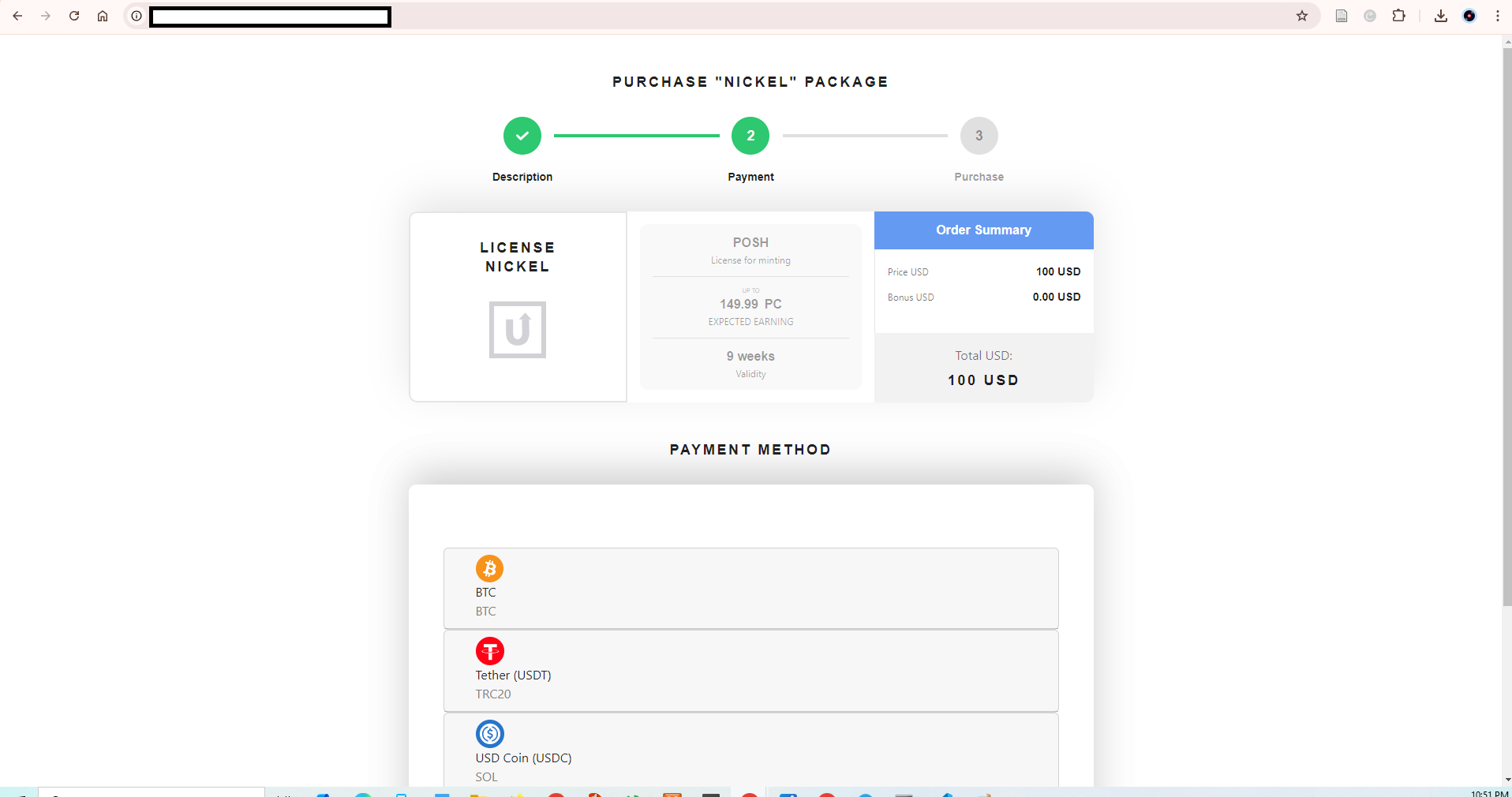1512x797 pixels.
Task: Click the page reload icon
Action: [x=74, y=16]
